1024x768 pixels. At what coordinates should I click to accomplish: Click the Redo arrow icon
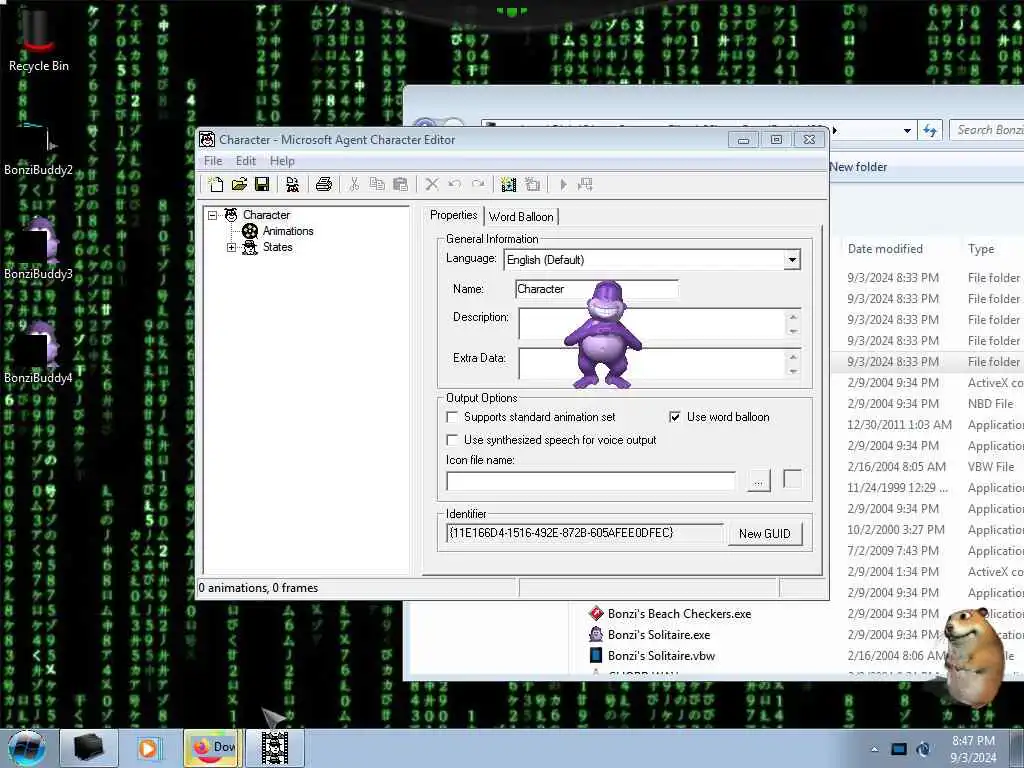pyautogui.click(x=478, y=185)
